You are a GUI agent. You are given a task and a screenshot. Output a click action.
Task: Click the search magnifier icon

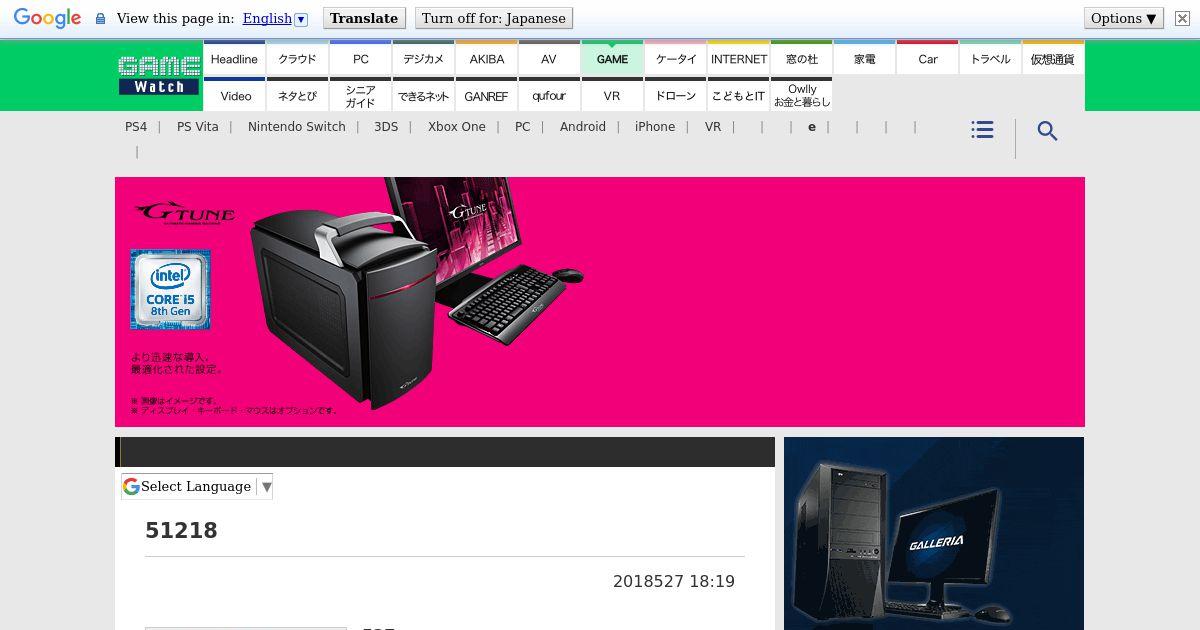click(1047, 131)
